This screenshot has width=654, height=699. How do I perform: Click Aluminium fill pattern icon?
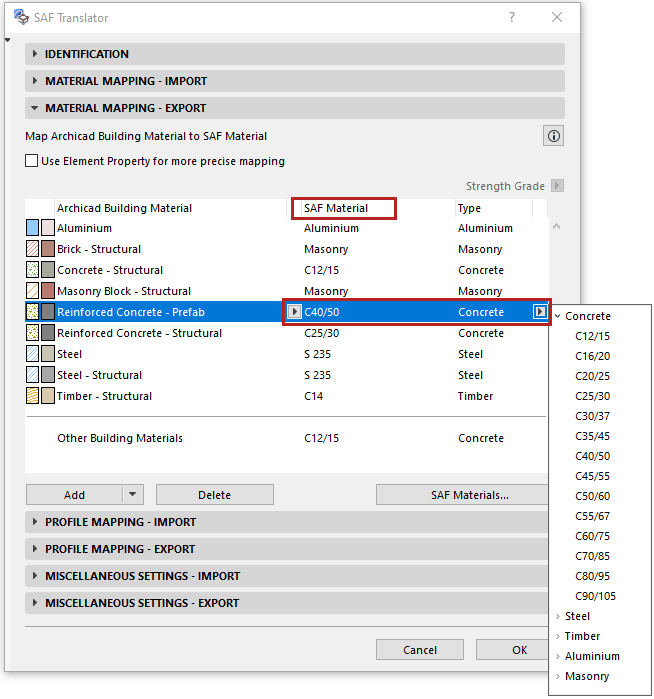(33, 228)
